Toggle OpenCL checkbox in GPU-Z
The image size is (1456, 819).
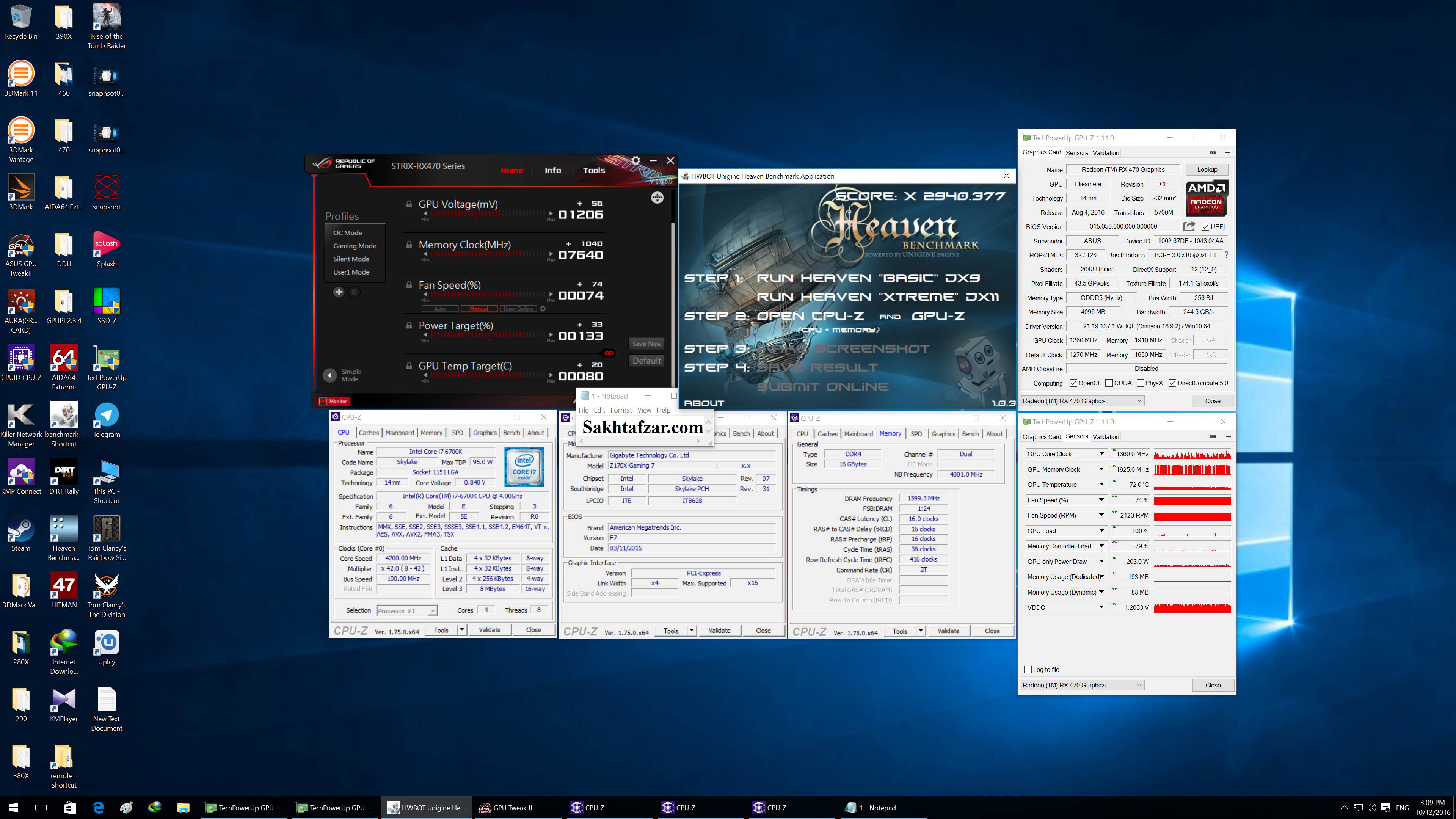tap(1073, 383)
